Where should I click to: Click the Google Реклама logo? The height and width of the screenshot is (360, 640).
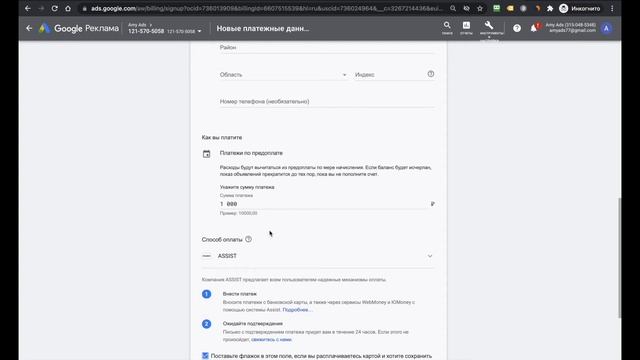[78, 28]
